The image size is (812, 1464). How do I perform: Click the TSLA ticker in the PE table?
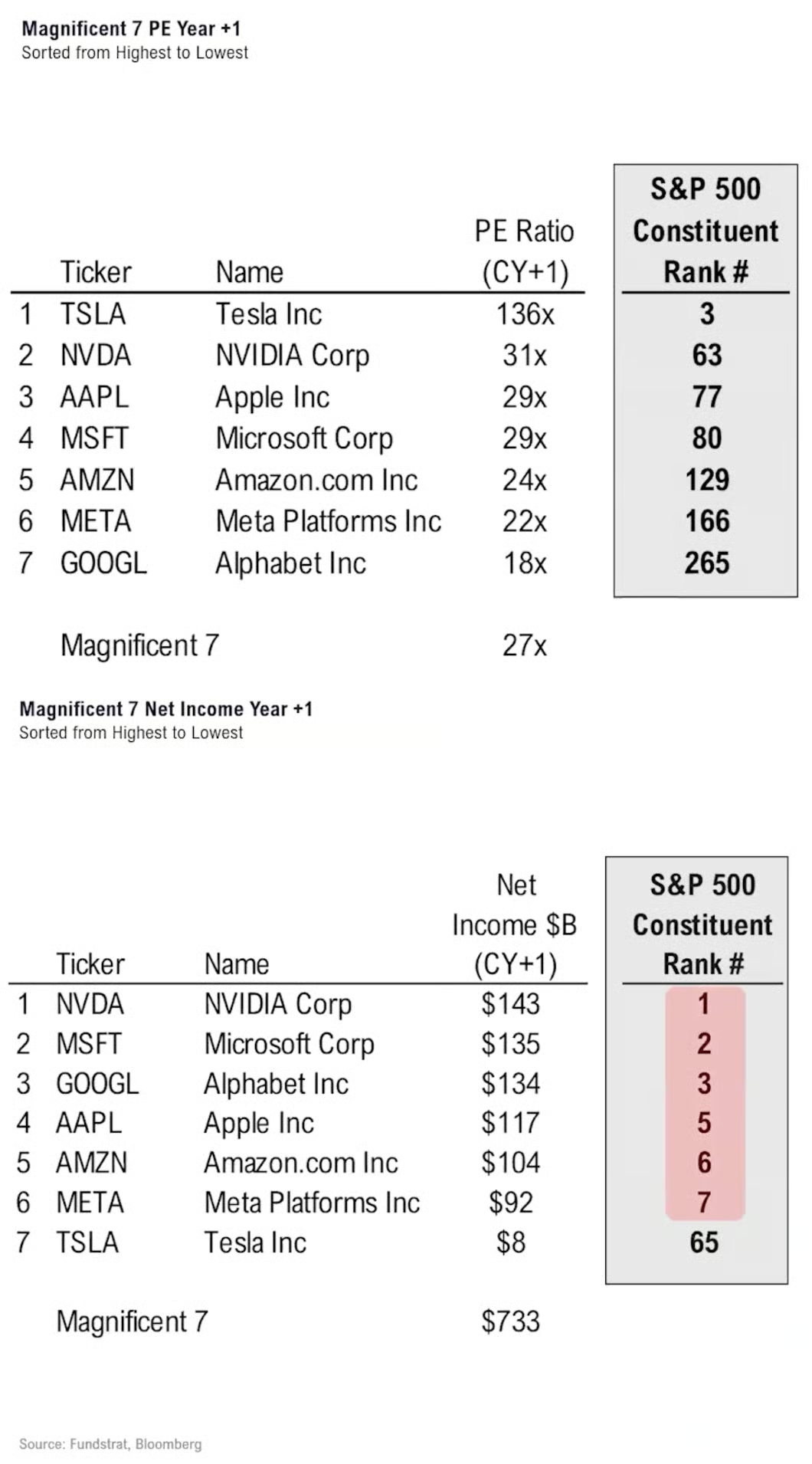click(x=93, y=314)
